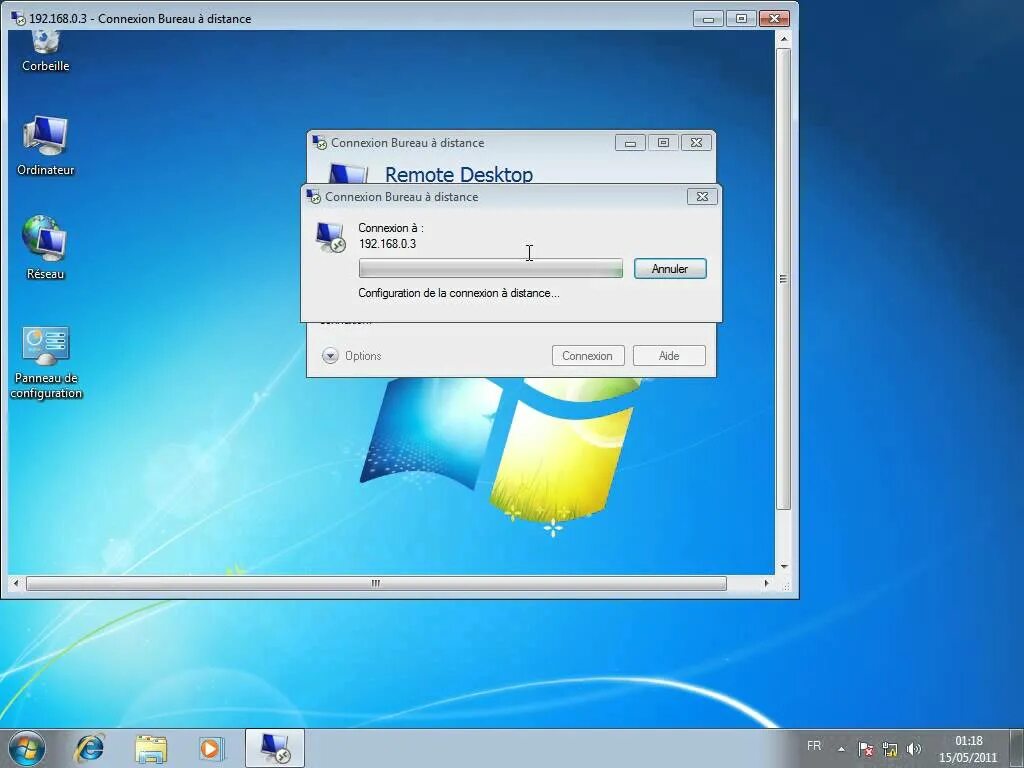This screenshot has width=1024, height=768.
Task: Minimize the 192.168.0.3 session window
Action: click(708, 18)
